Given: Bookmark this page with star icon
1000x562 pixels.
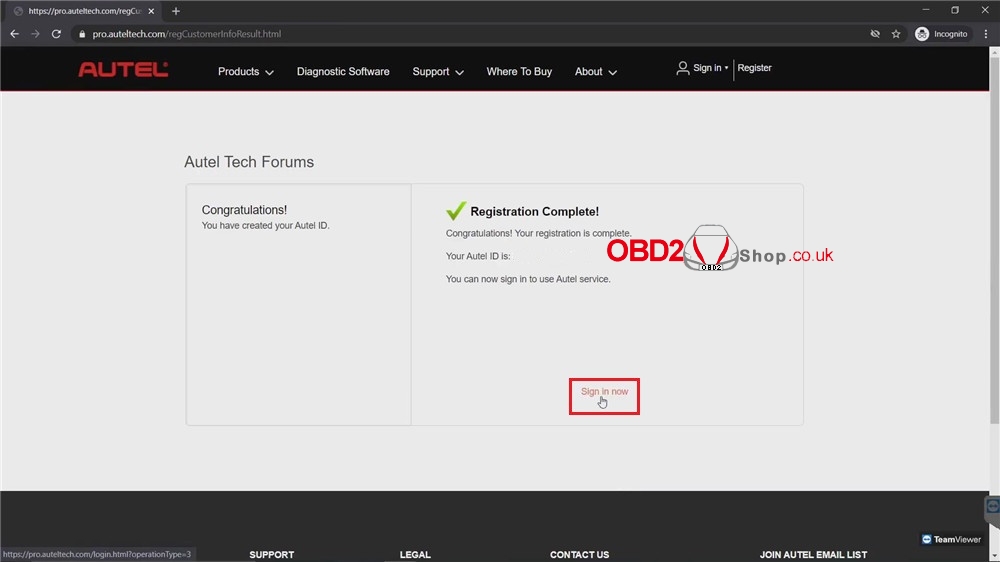Looking at the screenshot, I should (x=896, y=34).
